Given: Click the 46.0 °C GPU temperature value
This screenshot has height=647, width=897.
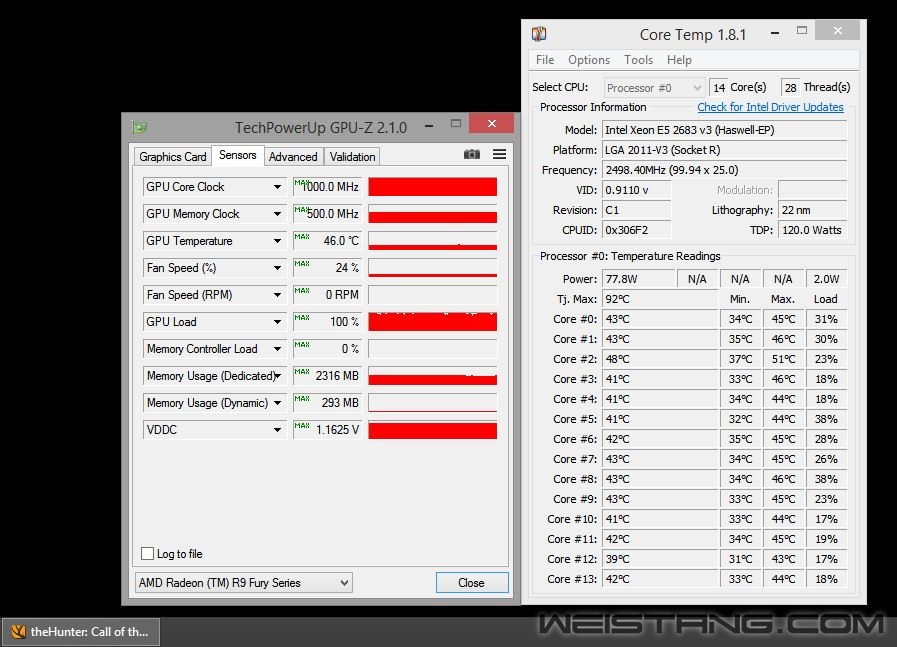Looking at the screenshot, I should (x=327, y=240).
